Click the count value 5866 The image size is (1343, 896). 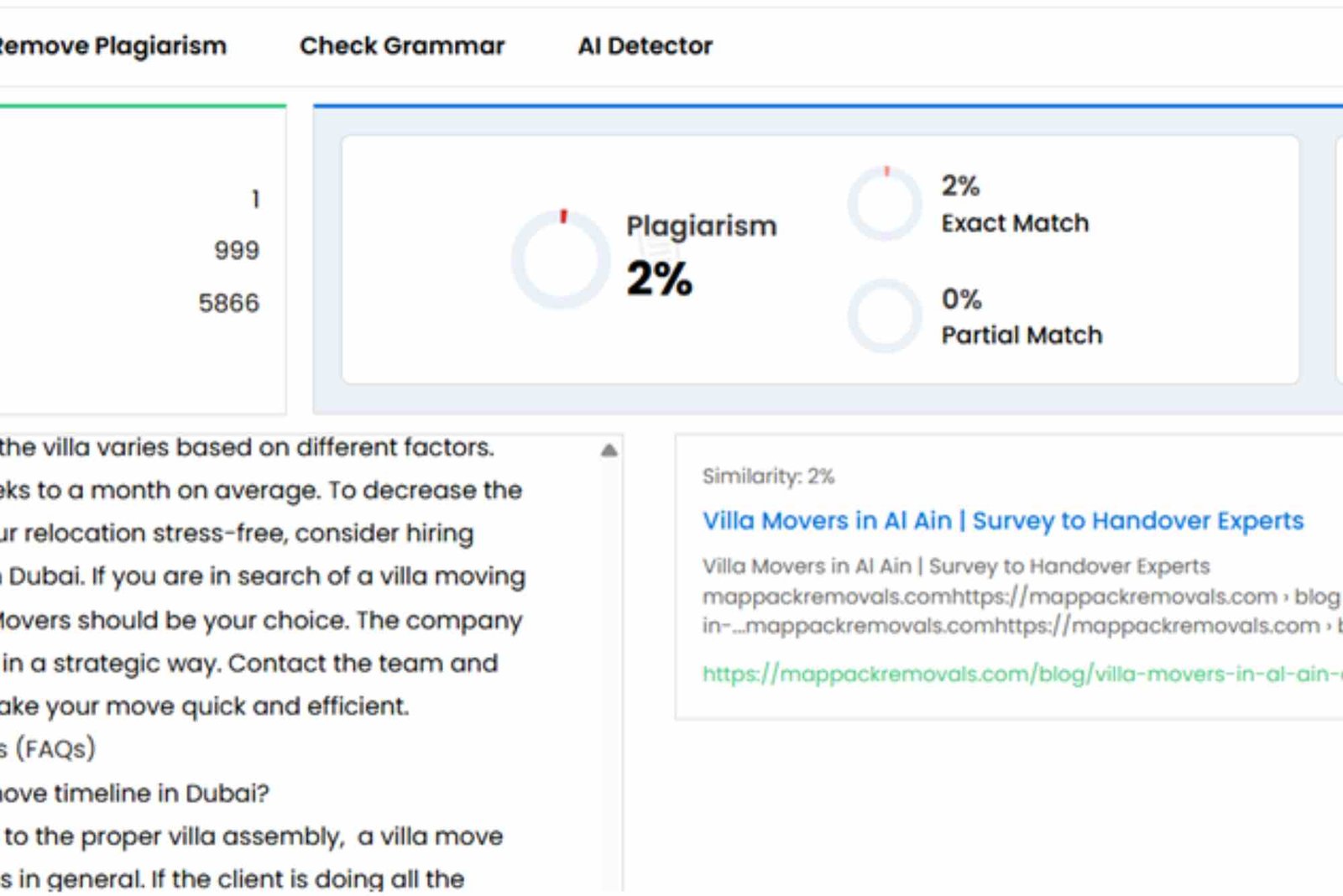228,303
